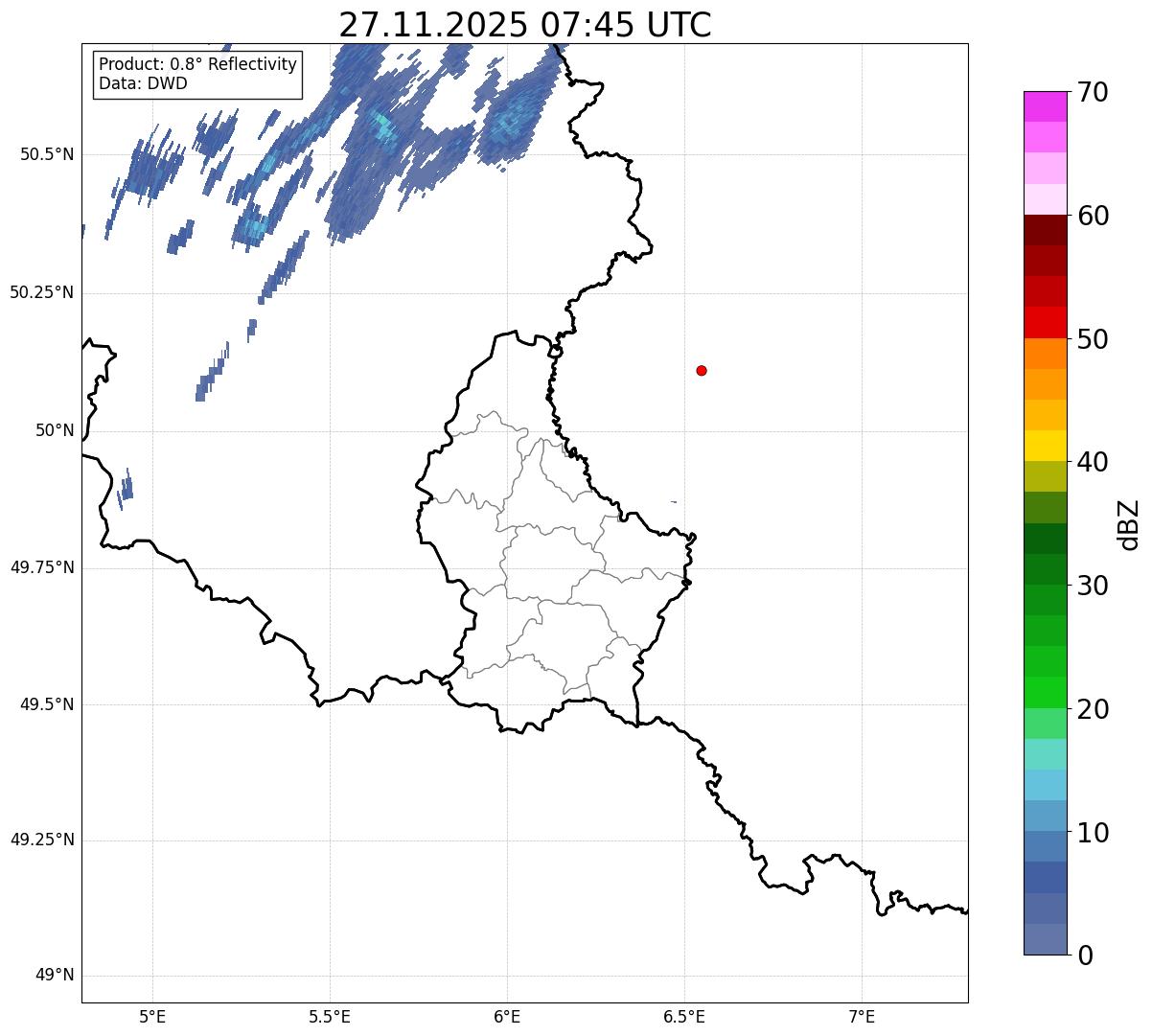
Task: Click the 6°E longitude tick label
Action: 507,1017
